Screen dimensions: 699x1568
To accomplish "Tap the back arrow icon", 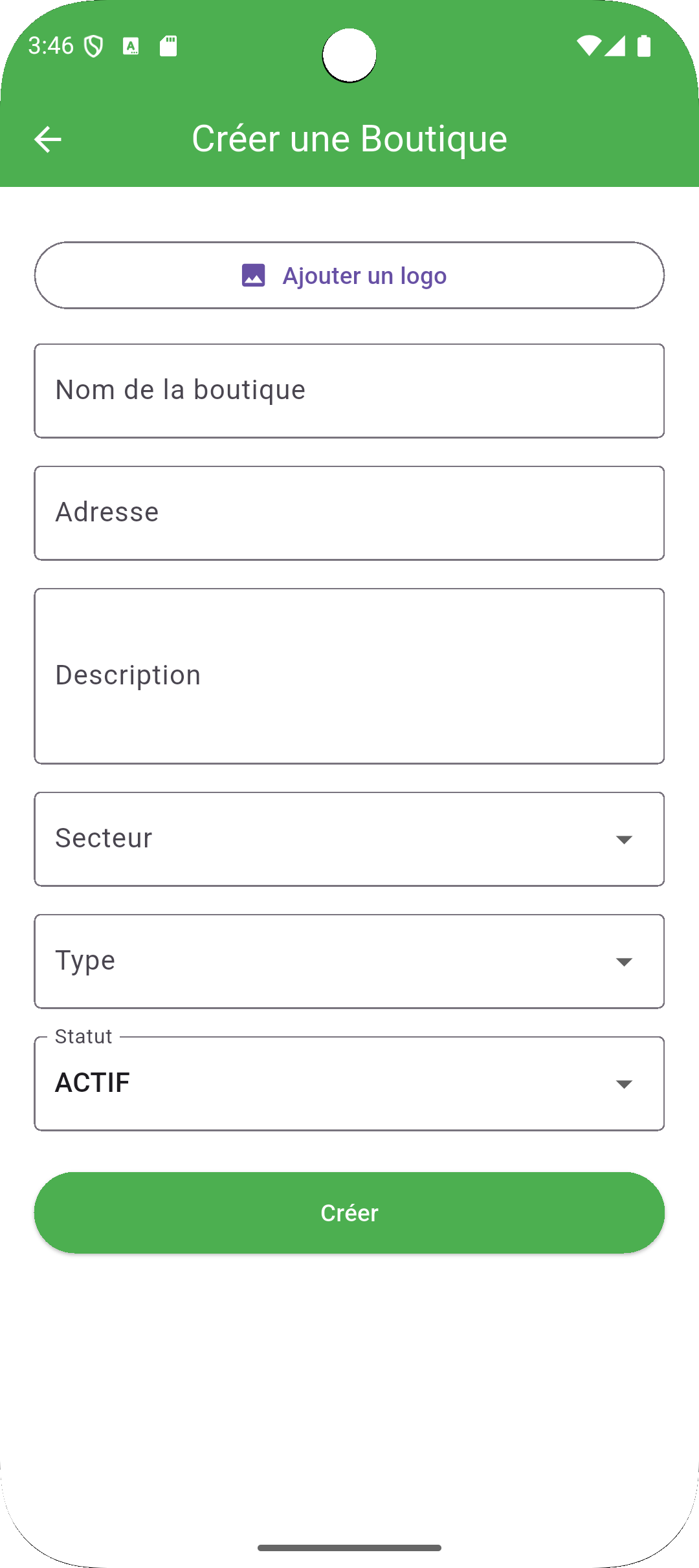I will pyautogui.click(x=48, y=139).
